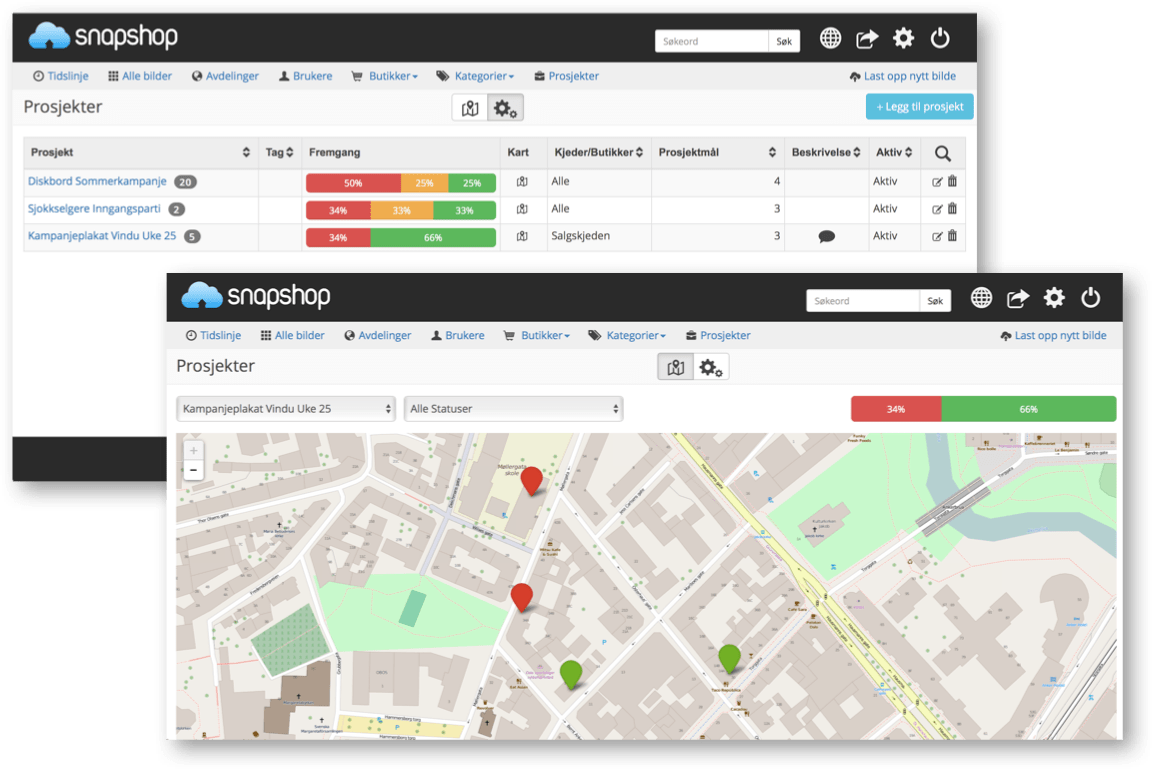The height and width of the screenshot is (771, 1154).
Task: Click the red map pin above the green park
Action: coord(522,597)
